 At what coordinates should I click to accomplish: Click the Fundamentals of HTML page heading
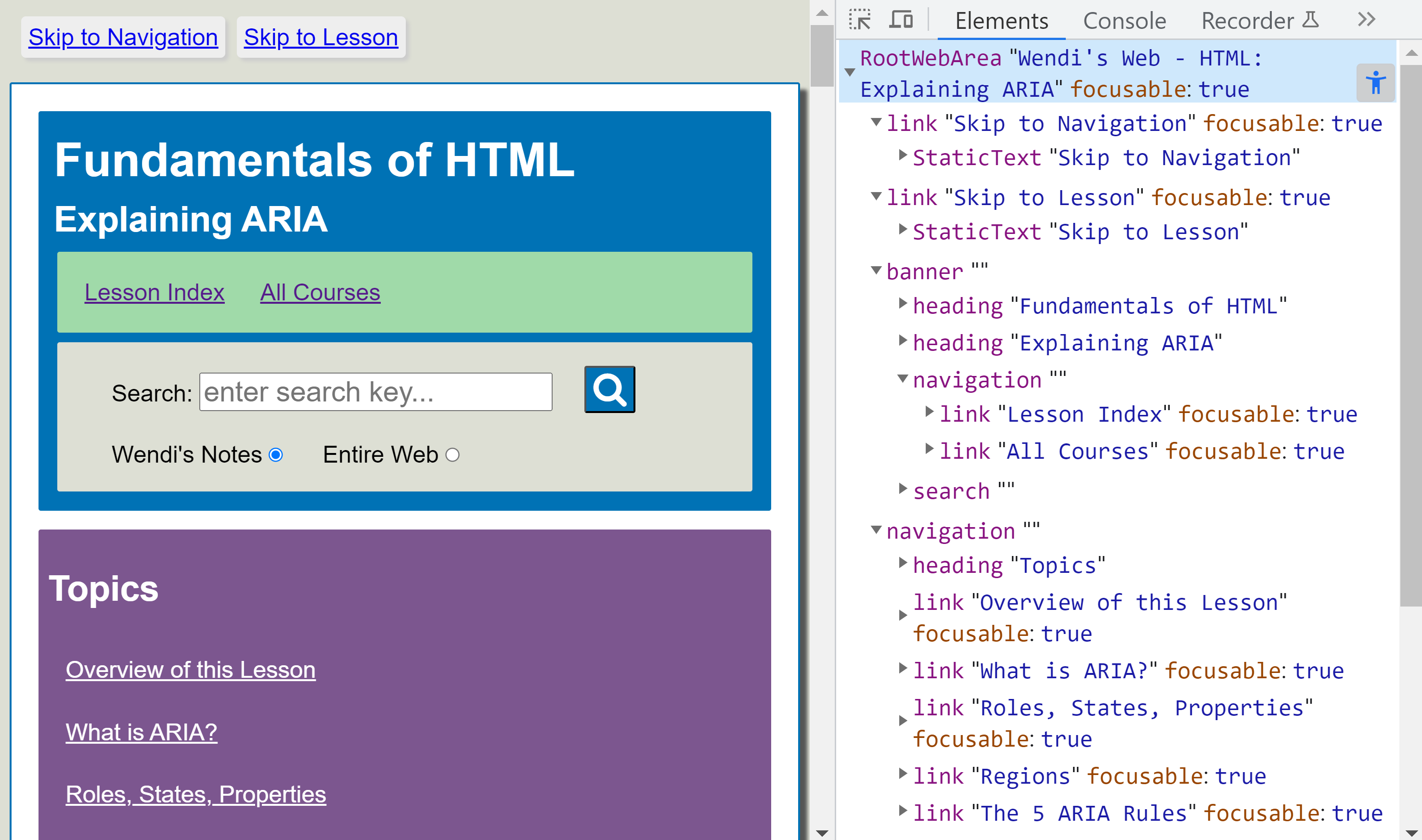click(x=315, y=160)
